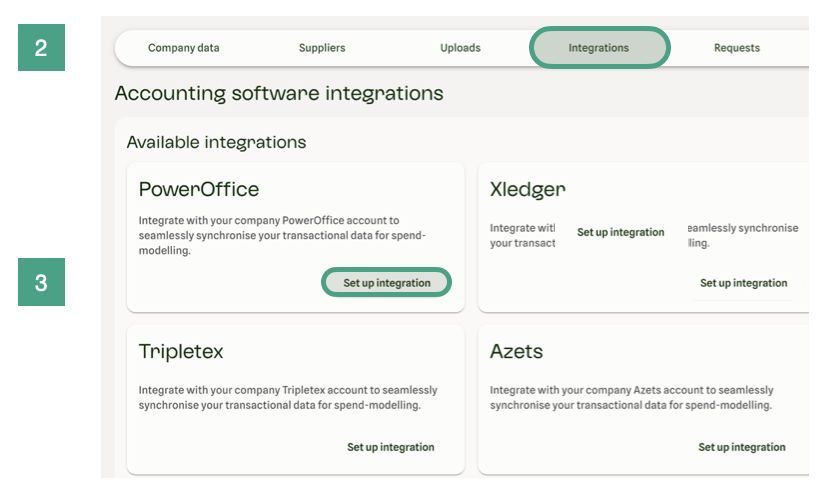This screenshot has width=832, height=484.
Task: Switch to the Suppliers tab
Action: pyautogui.click(x=322, y=48)
